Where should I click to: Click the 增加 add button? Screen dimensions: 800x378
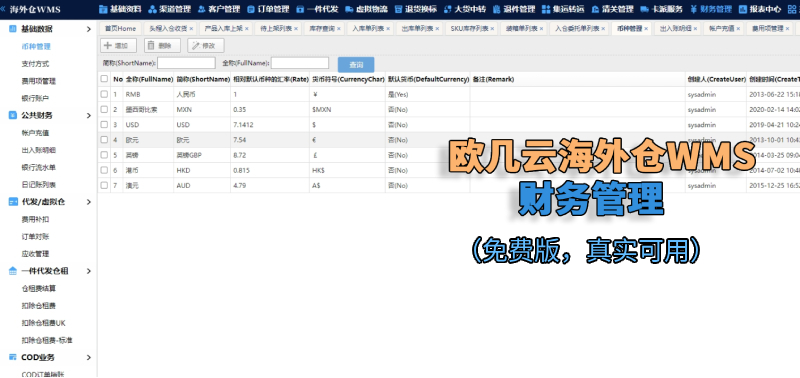tap(118, 45)
